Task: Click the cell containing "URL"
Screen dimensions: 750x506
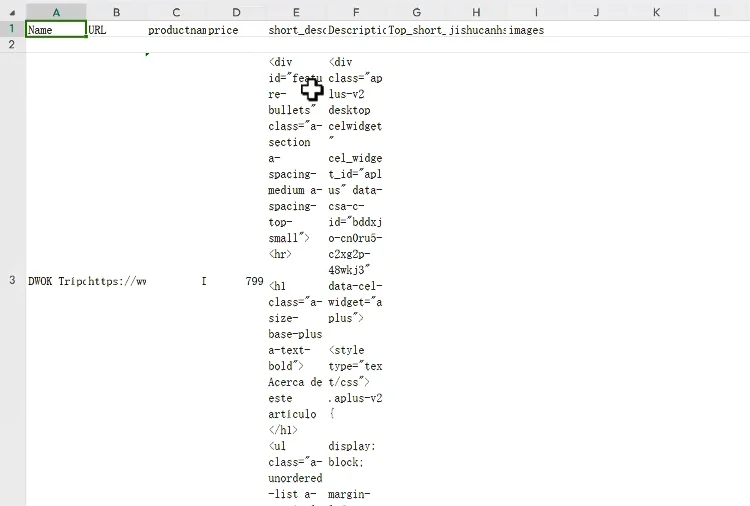Action: 116,29
